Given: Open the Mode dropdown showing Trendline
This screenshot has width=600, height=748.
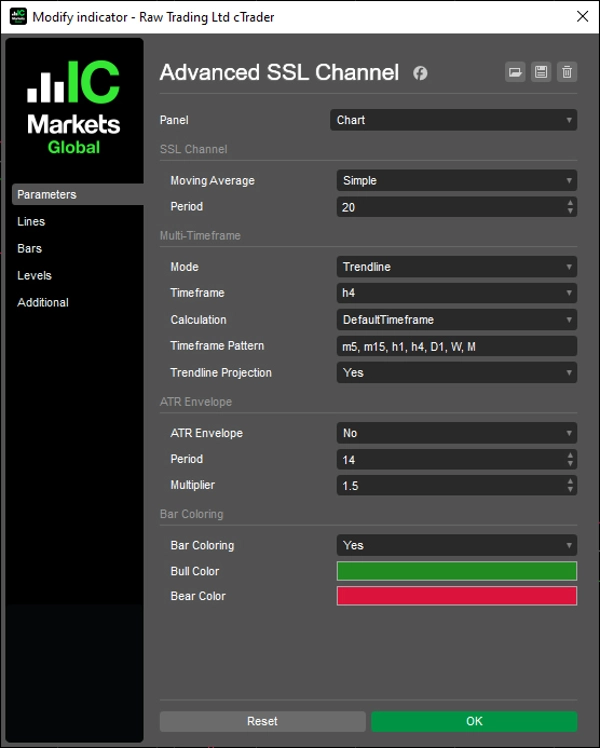Looking at the screenshot, I should coord(457,267).
